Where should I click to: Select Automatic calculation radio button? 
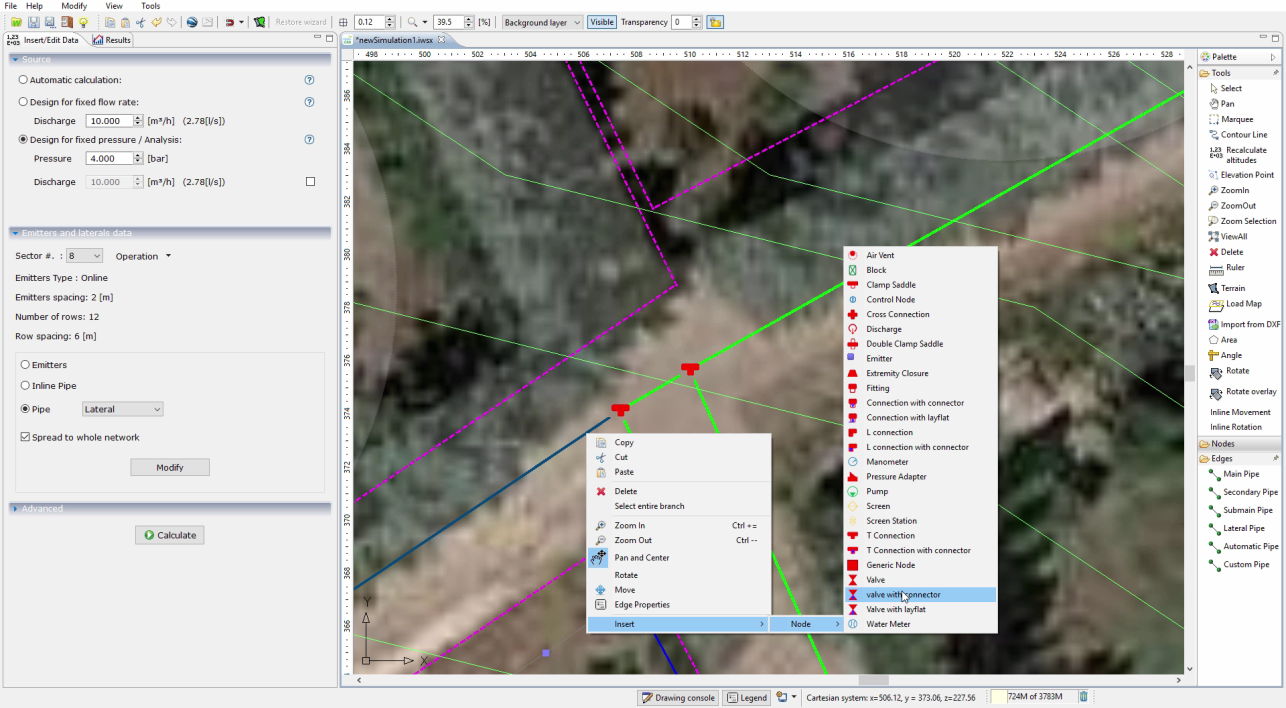(24, 80)
